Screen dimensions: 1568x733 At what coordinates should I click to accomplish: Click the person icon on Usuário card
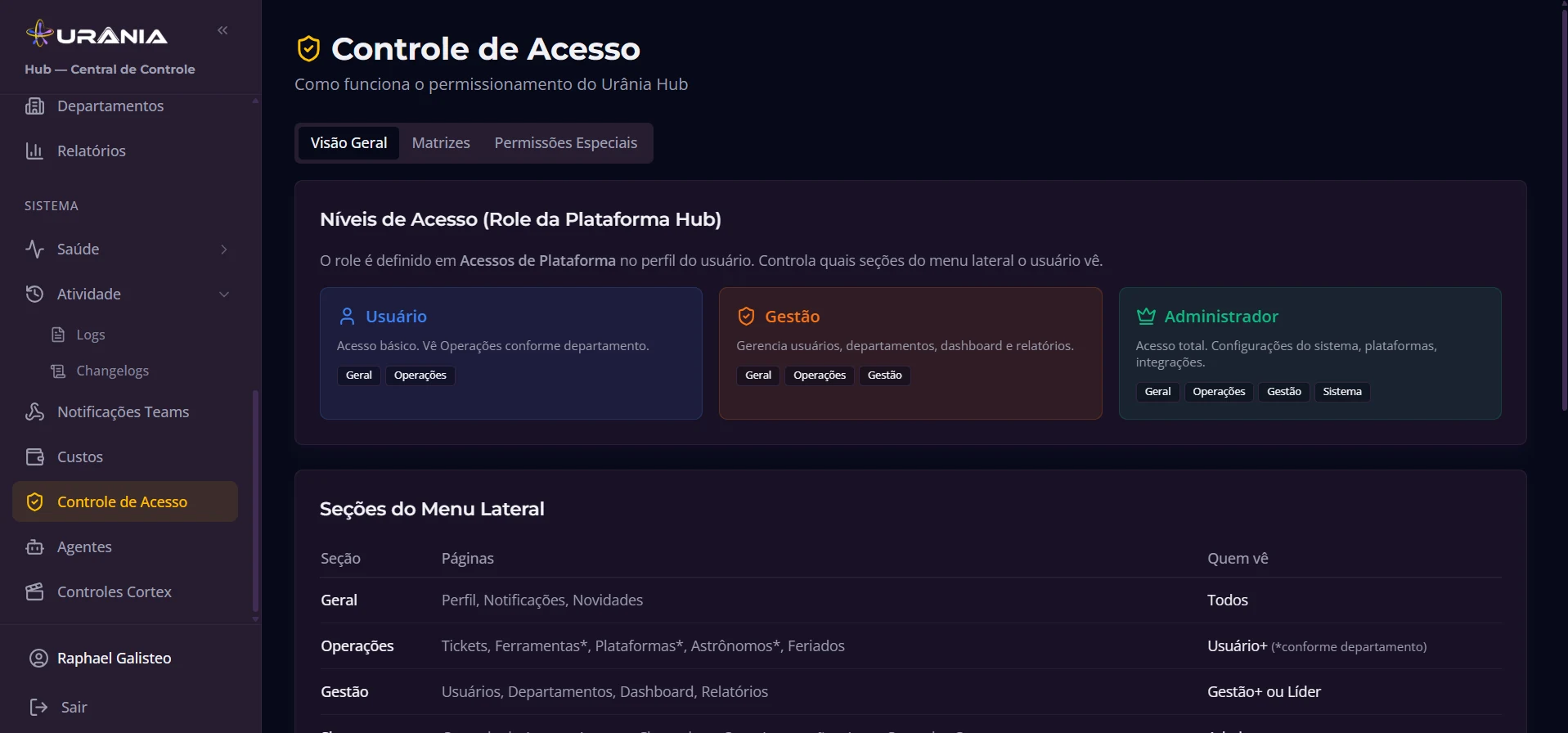click(347, 316)
